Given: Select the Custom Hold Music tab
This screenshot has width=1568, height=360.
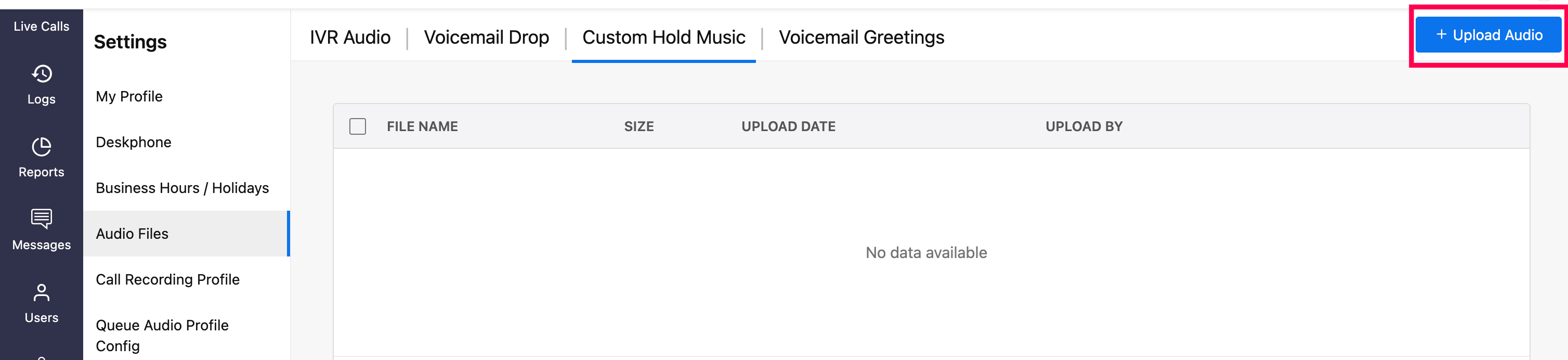Looking at the screenshot, I should 663,37.
